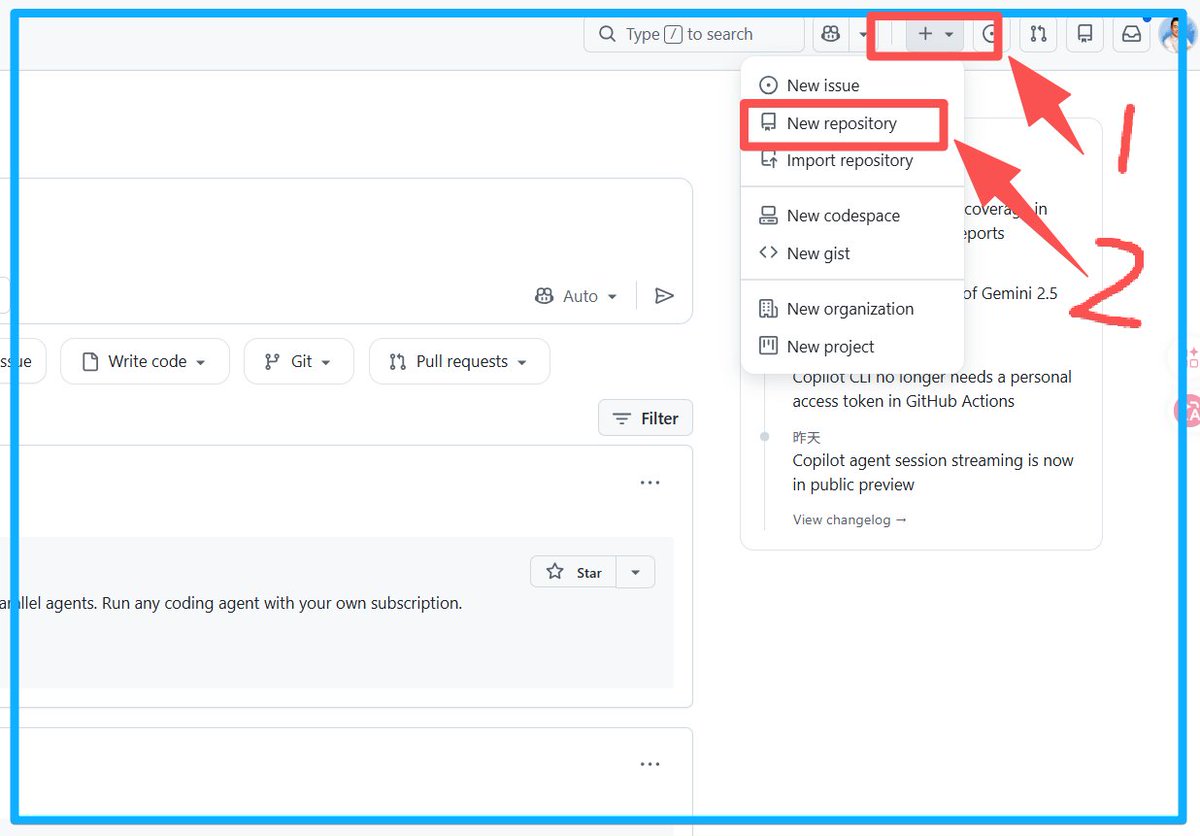Image resolution: width=1200 pixels, height=836 pixels.
Task: Open the pull requests icon in header
Action: click(x=1038, y=34)
